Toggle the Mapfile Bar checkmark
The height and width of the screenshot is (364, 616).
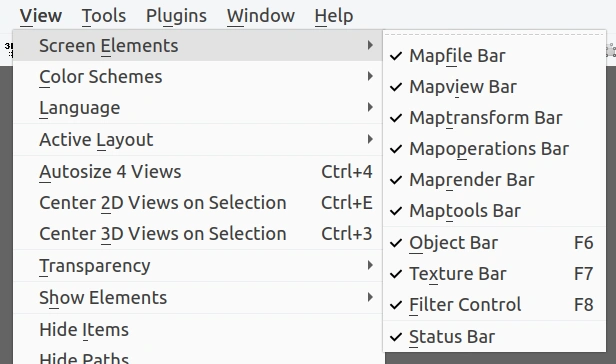point(494,56)
